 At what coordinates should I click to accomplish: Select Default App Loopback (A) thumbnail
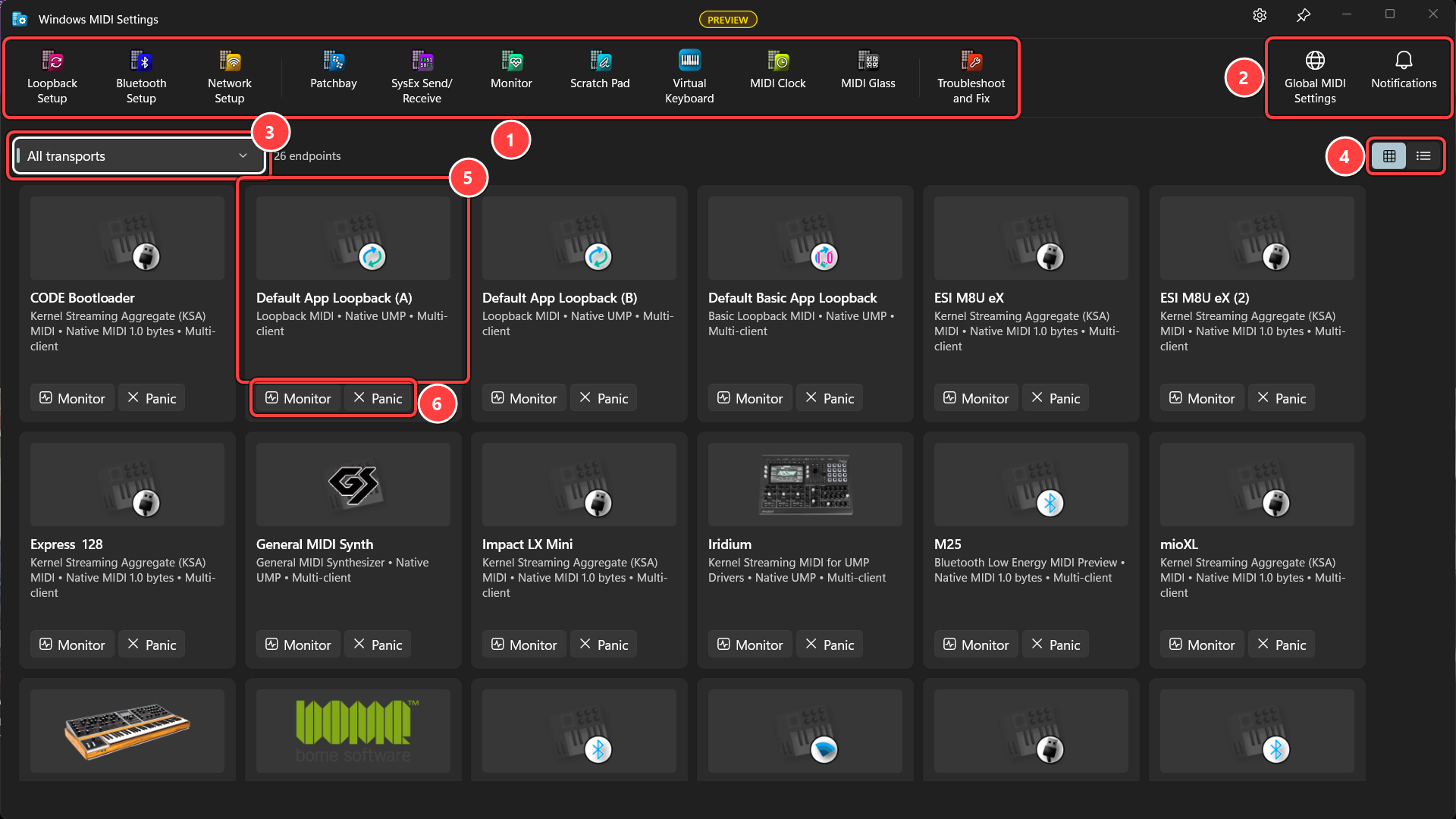[353, 238]
